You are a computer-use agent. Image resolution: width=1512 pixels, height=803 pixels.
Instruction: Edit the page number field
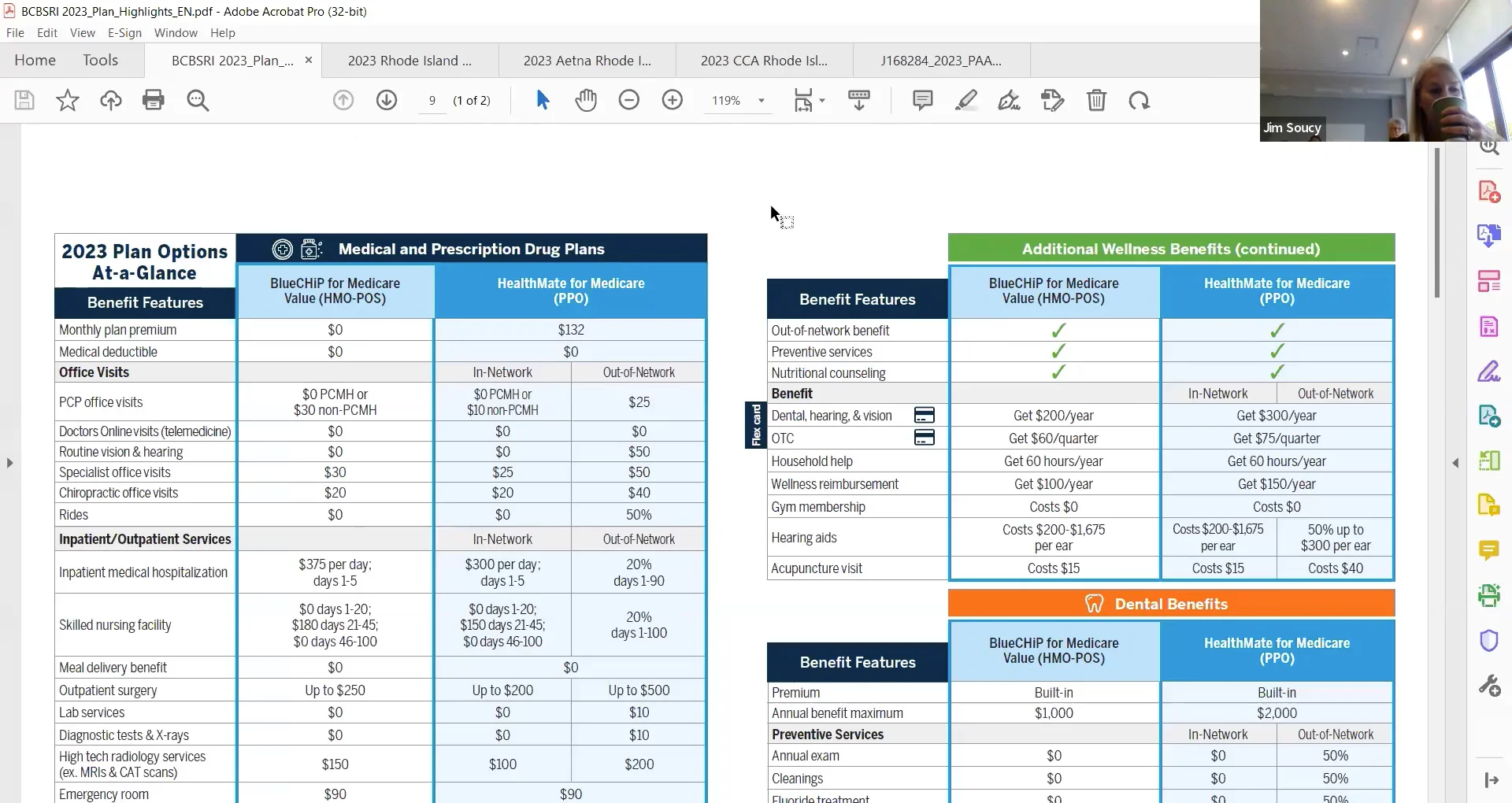pos(432,100)
